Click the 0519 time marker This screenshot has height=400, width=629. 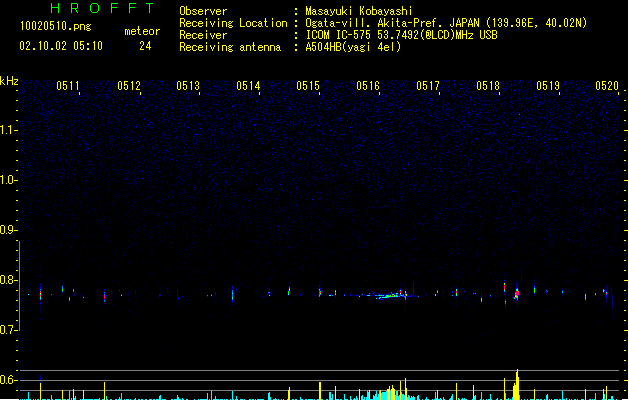548,85
